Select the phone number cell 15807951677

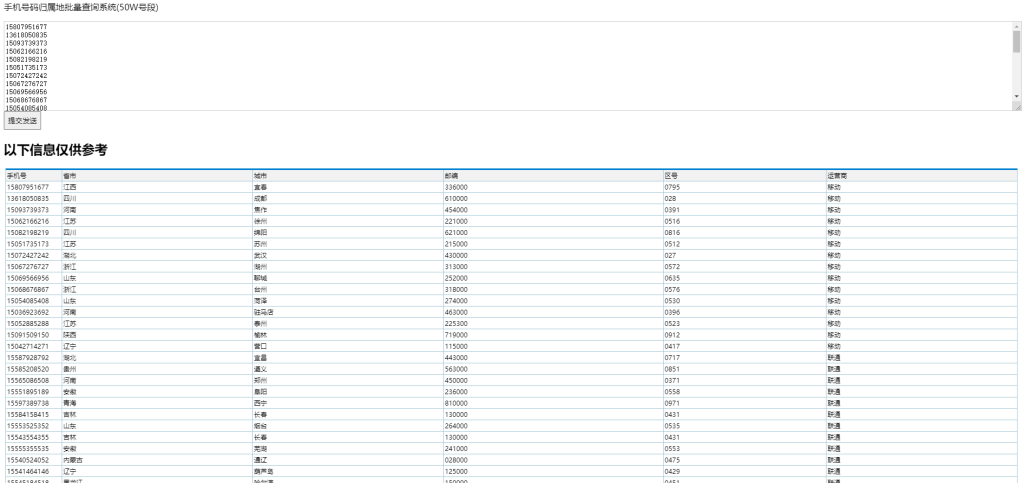[x=28, y=187]
